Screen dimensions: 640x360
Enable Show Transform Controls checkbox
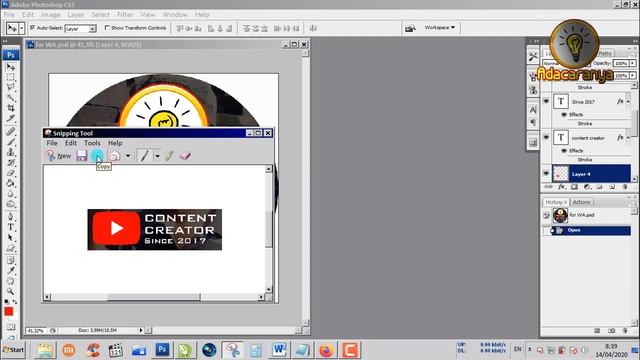coord(107,28)
